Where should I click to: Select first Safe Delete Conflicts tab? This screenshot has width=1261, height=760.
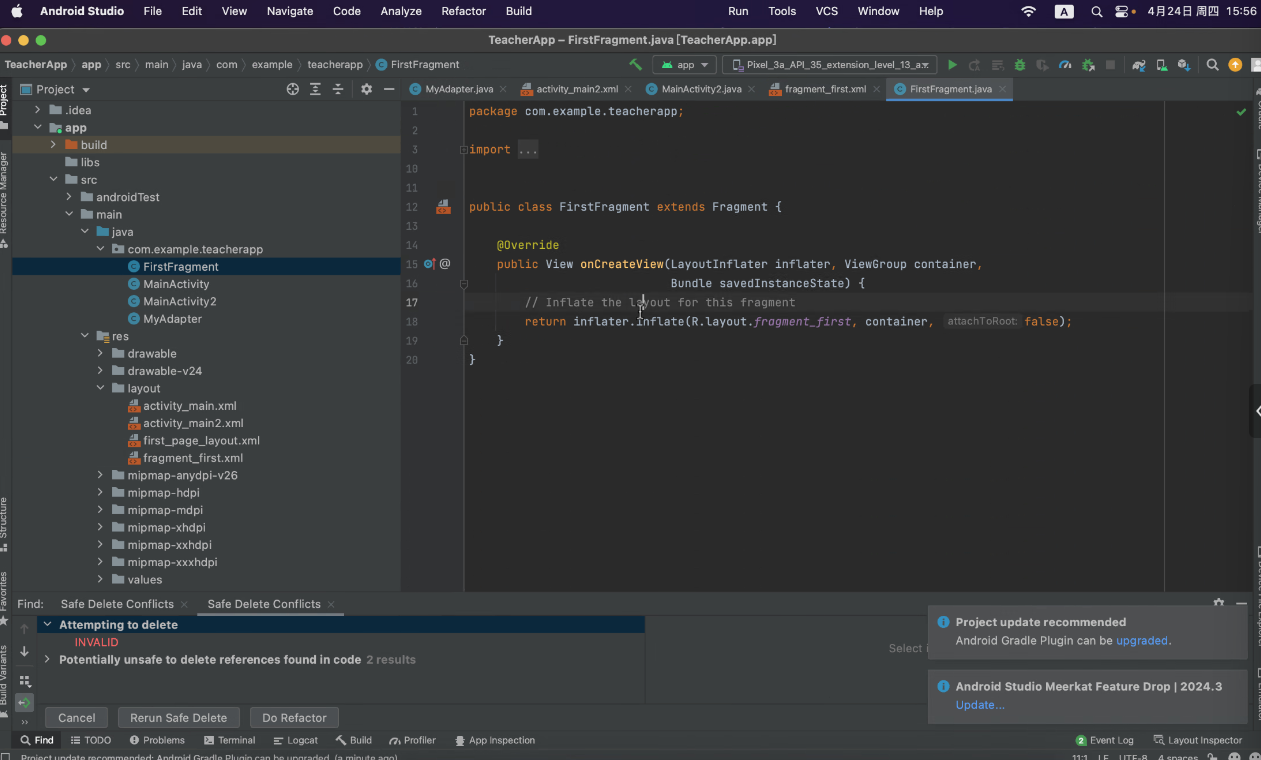(x=117, y=604)
